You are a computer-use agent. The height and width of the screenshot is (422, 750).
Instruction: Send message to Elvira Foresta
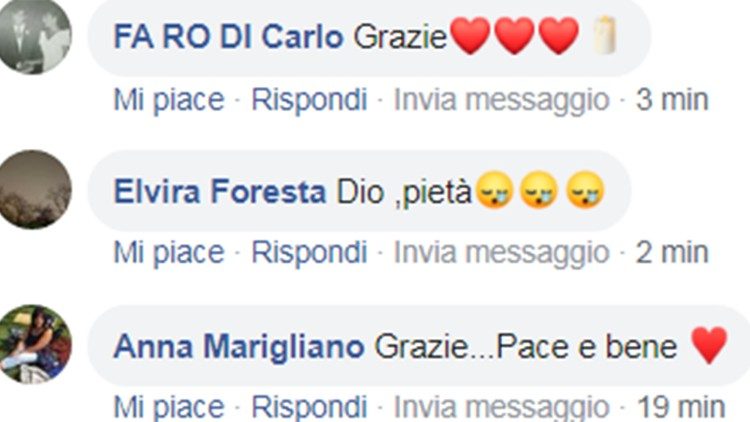[501, 252]
